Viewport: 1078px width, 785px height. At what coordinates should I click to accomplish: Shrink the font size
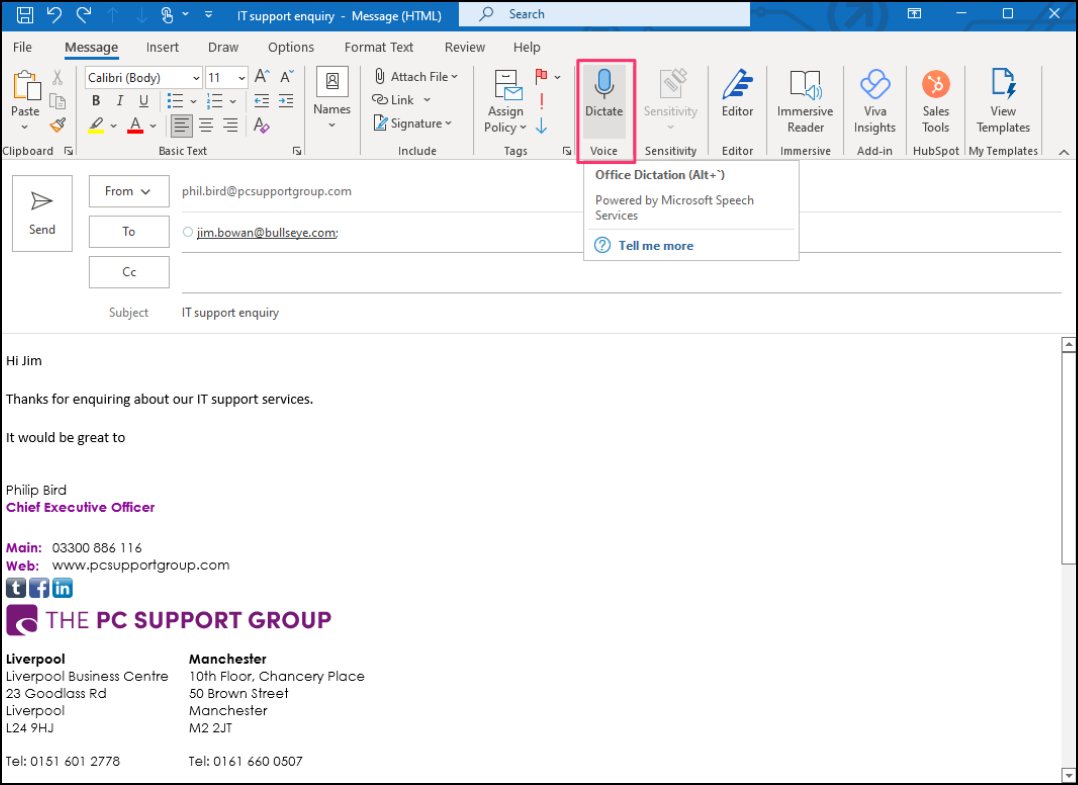click(x=286, y=77)
